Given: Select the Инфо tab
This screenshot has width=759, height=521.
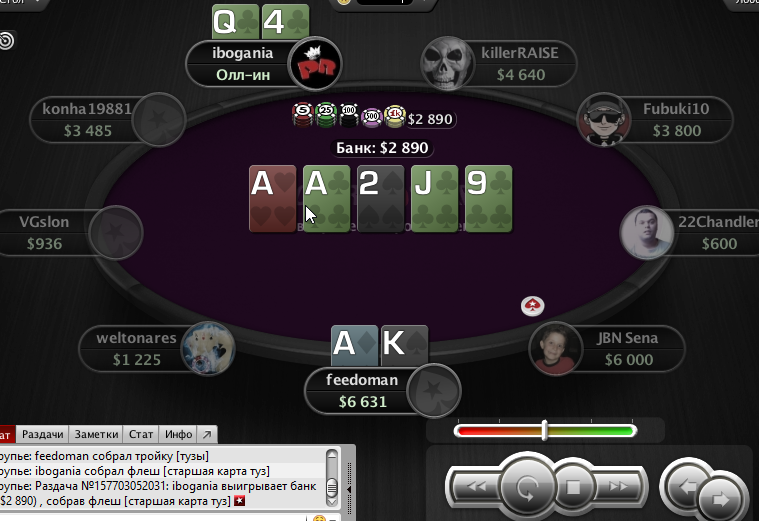Looking at the screenshot, I should 178,434.
